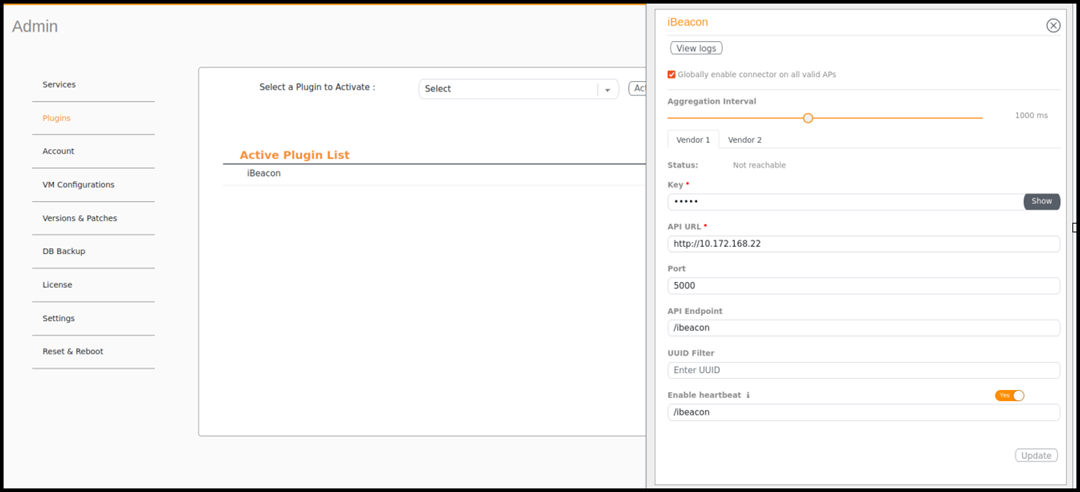The height and width of the screenshot is (492, 1080).
Task: Click the View logs button
Action: (696, 48)
